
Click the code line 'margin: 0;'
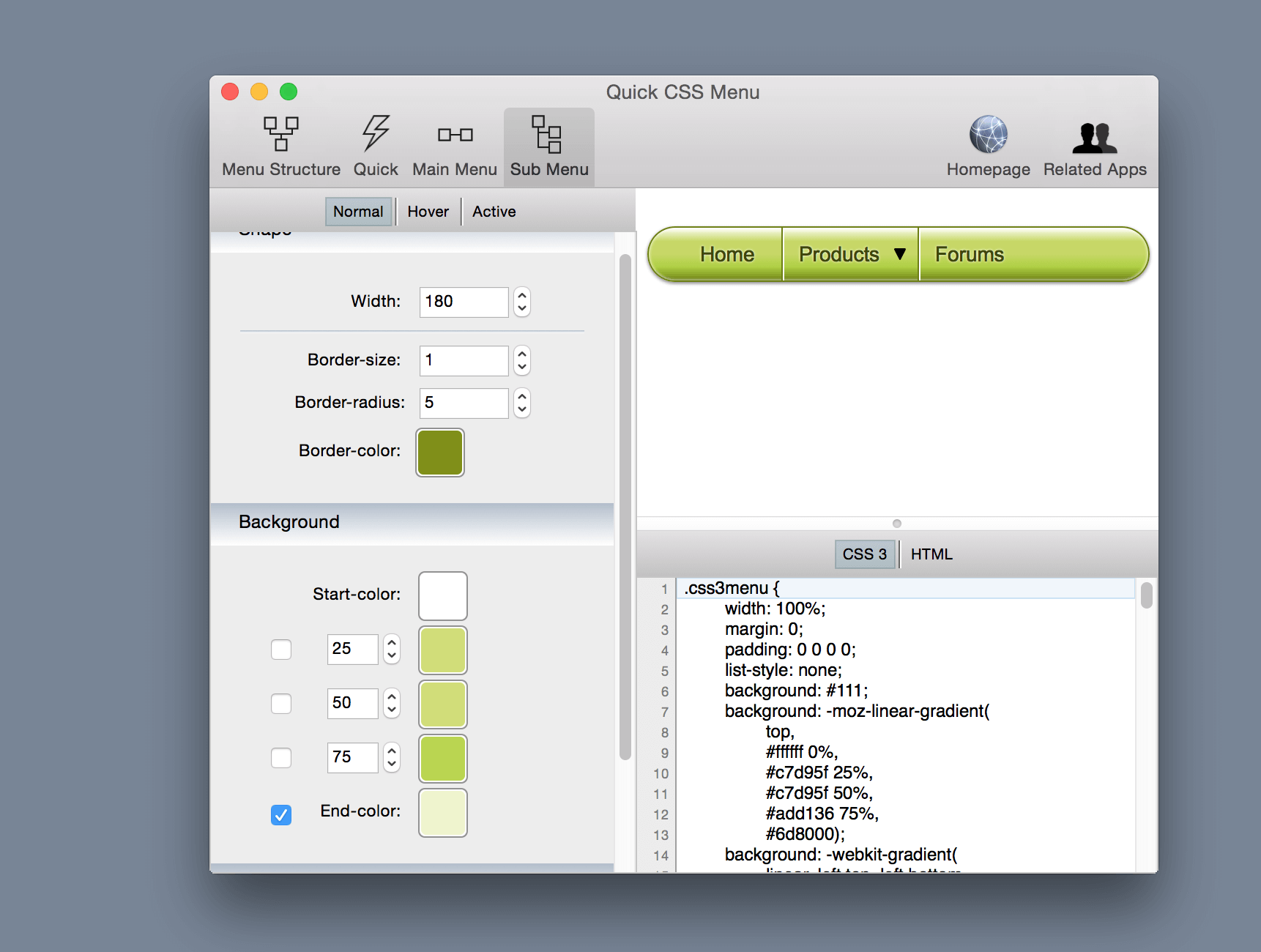coord(764,629)
